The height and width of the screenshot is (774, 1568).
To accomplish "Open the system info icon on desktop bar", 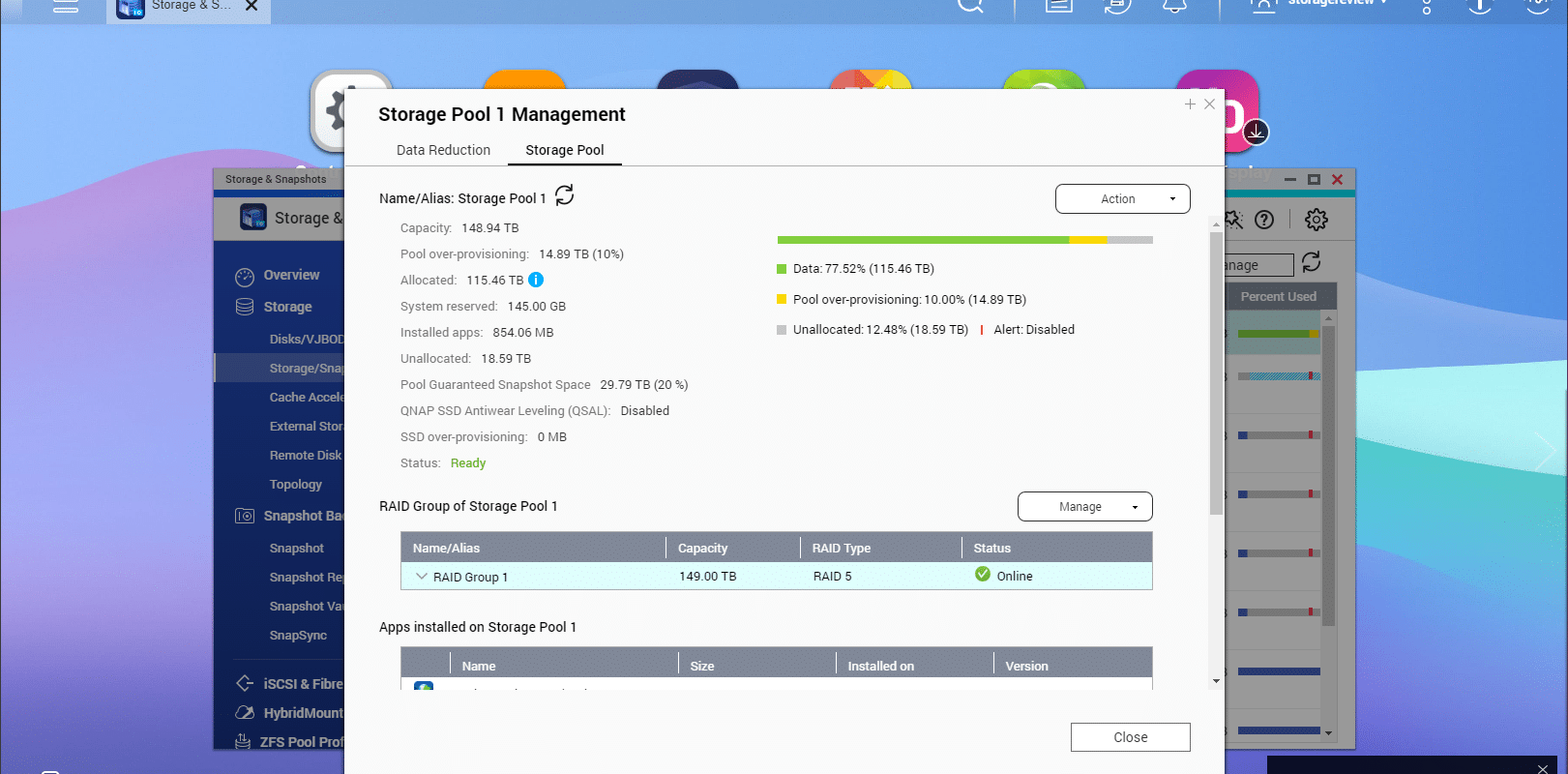I will [1479, 5].
